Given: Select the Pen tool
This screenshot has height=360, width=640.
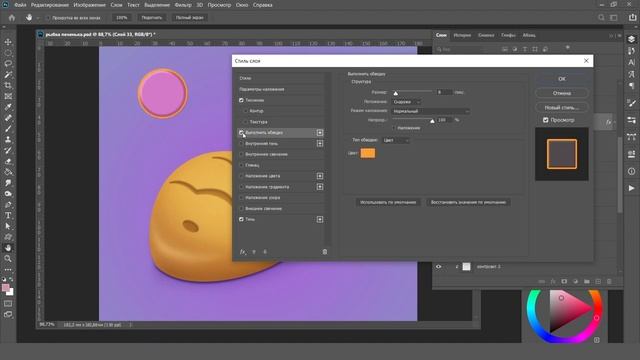Looking at the screenshot, I should click(x=8, y=204).
